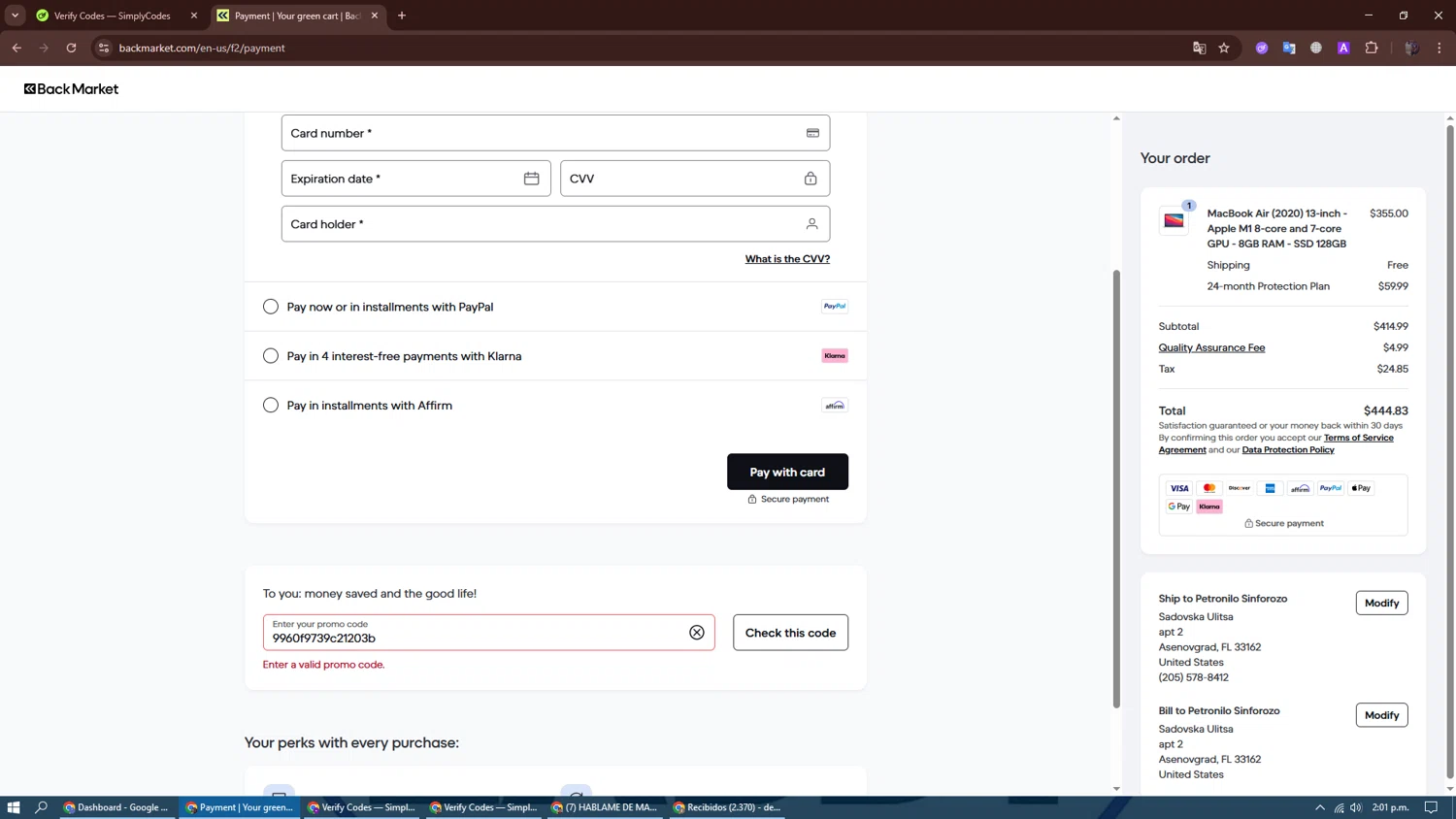Viewport: 1456px width, 819px height.
Task: Click the Discover logo in Your order
Action: pos(1240,488)
